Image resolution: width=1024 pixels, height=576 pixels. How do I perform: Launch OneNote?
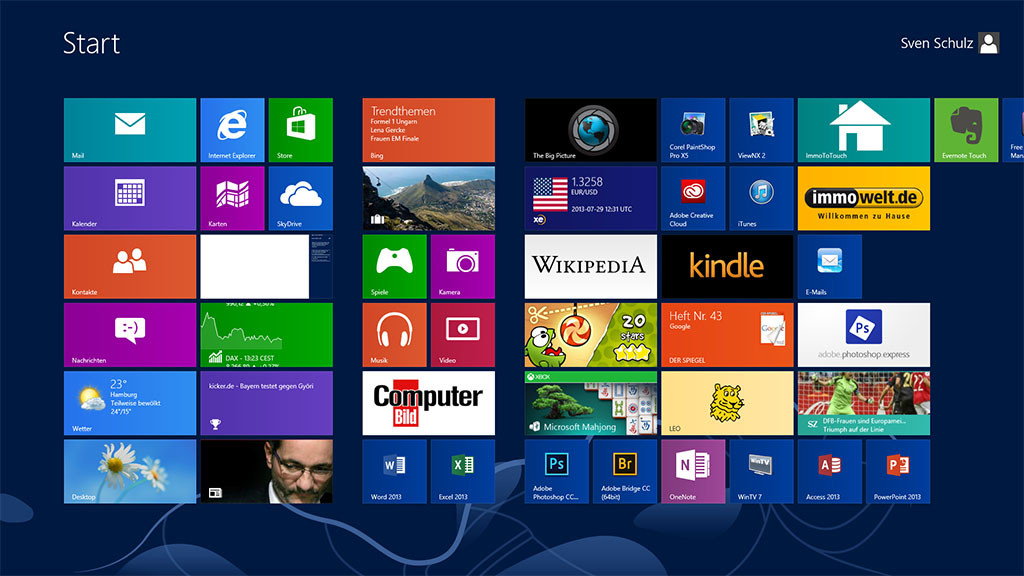pos(693,472)
